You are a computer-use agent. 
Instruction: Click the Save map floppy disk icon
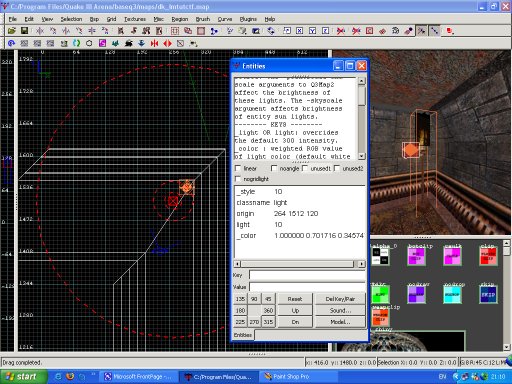(x=24, y=31)
